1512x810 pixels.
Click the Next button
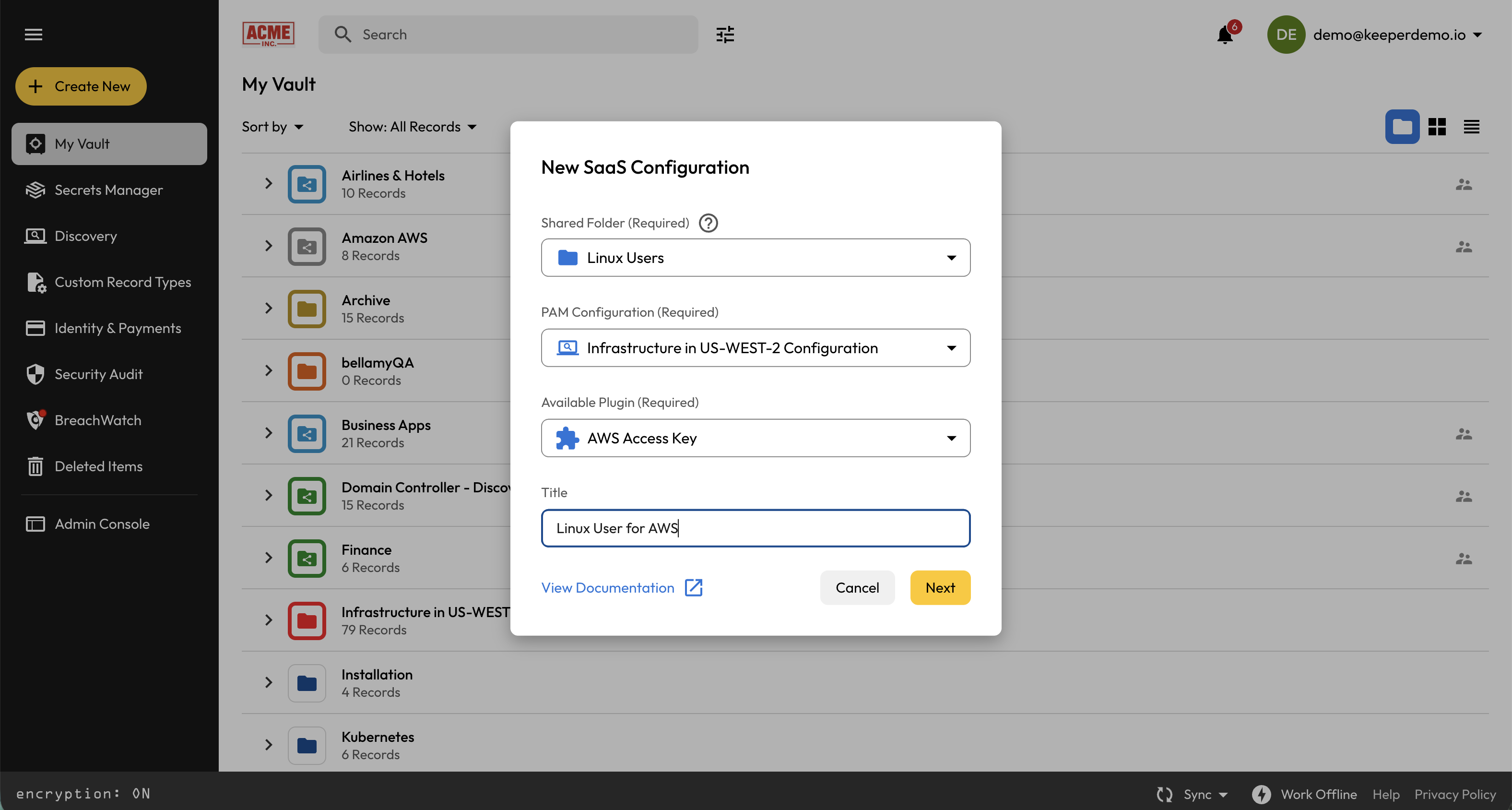click(x=940, y=587)
